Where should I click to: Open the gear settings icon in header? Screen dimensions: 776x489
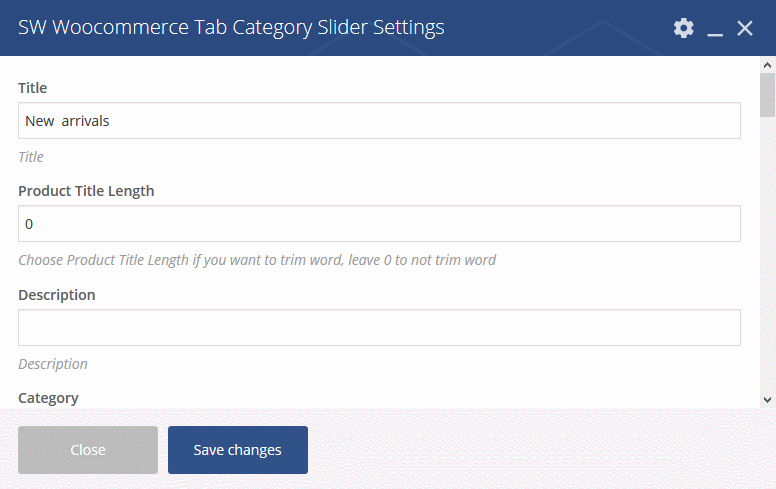[x=683, y=28]
